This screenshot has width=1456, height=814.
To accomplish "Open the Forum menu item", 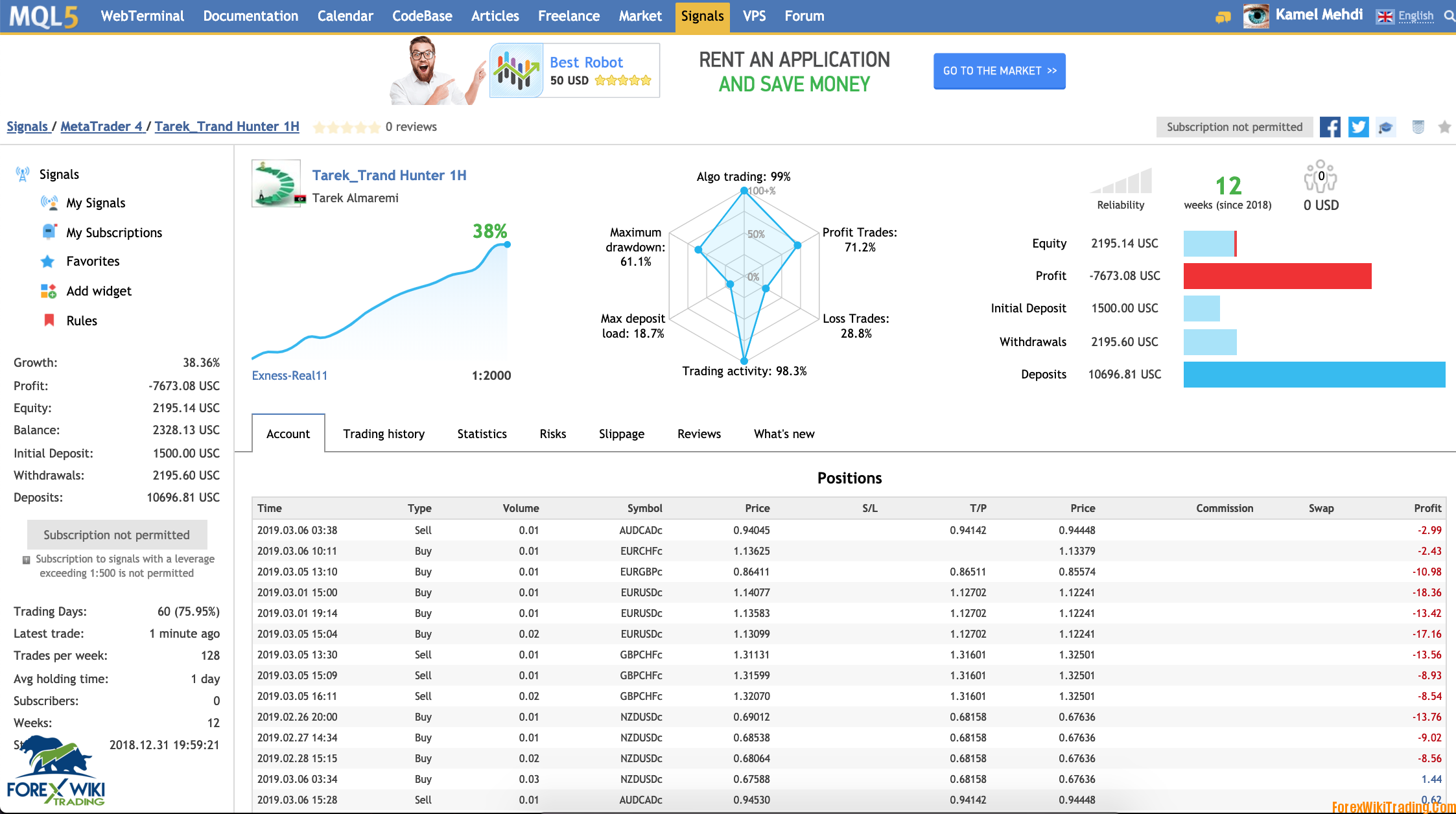I will (x=804, y=16).
